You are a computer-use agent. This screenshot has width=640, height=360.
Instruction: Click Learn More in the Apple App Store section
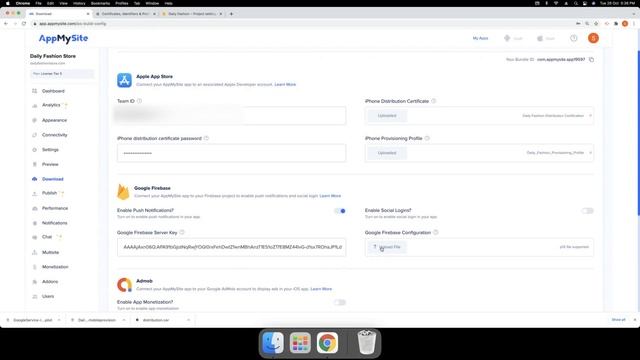click(x=285, y=84)
